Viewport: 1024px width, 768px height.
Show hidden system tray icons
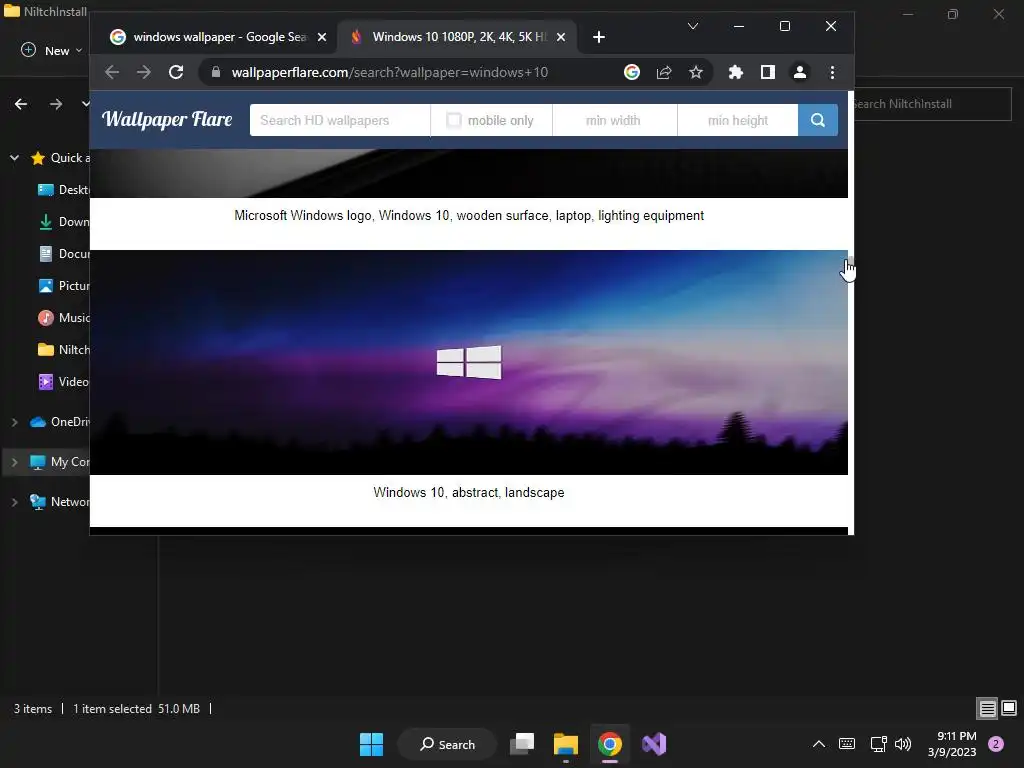(x=818, y=744)
